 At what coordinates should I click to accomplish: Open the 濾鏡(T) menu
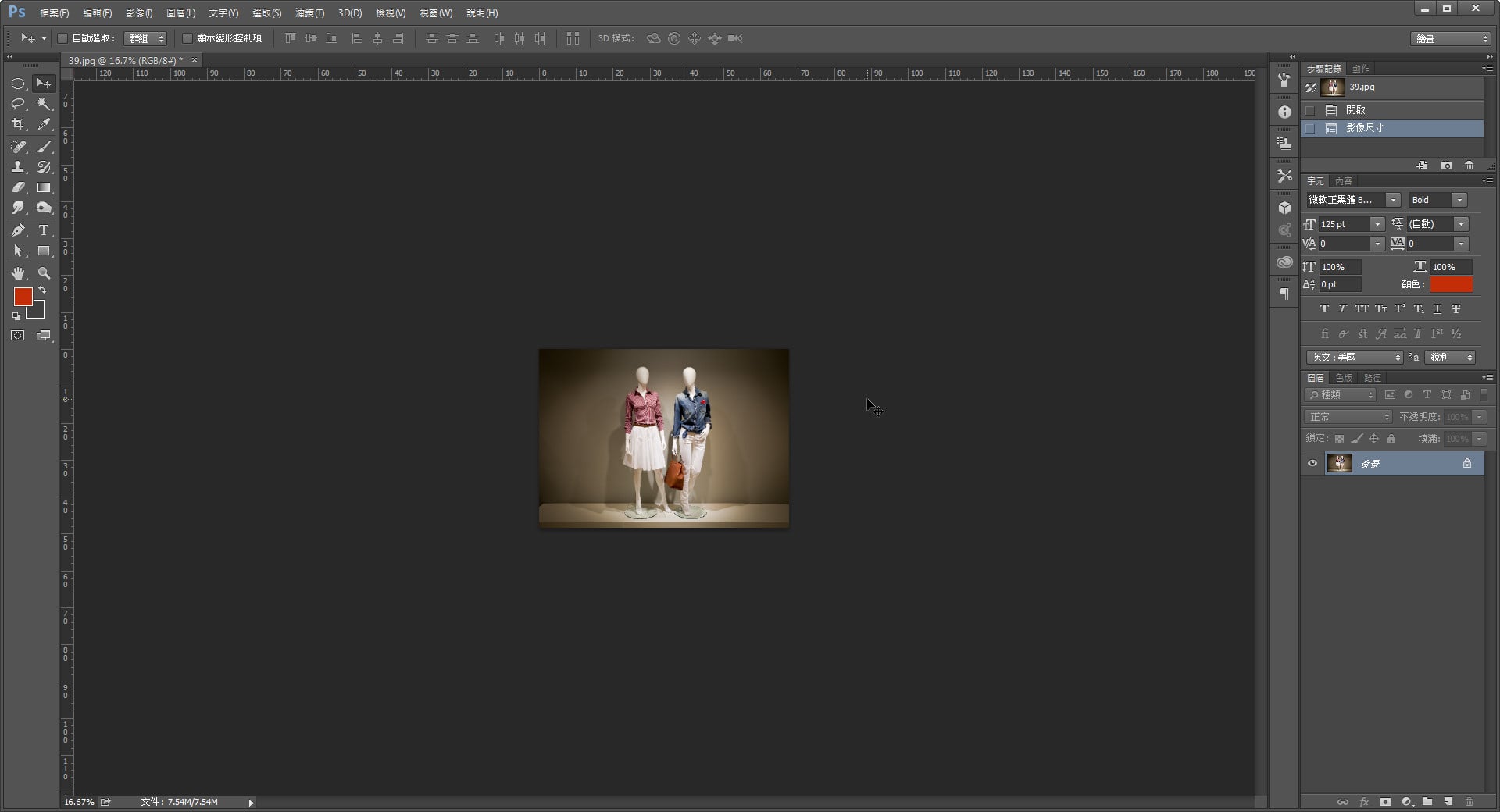(309, 13)
